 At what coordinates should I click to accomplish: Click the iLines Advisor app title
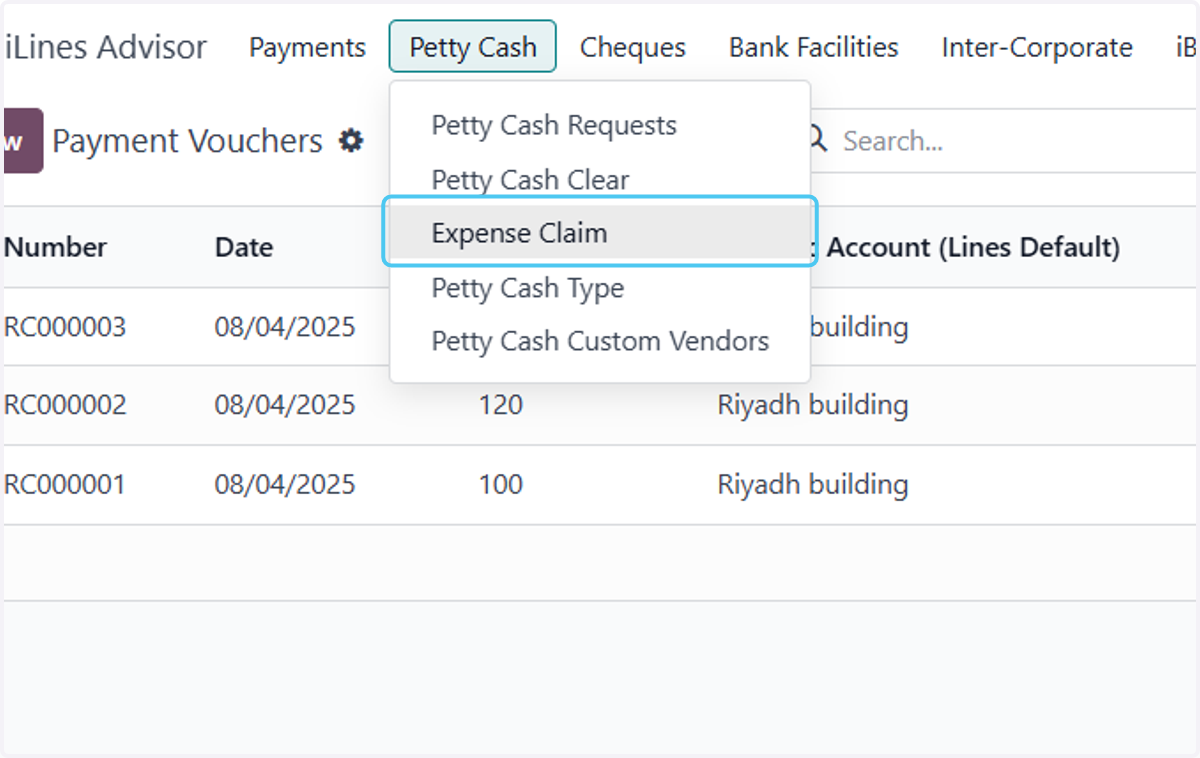[105, 47]
